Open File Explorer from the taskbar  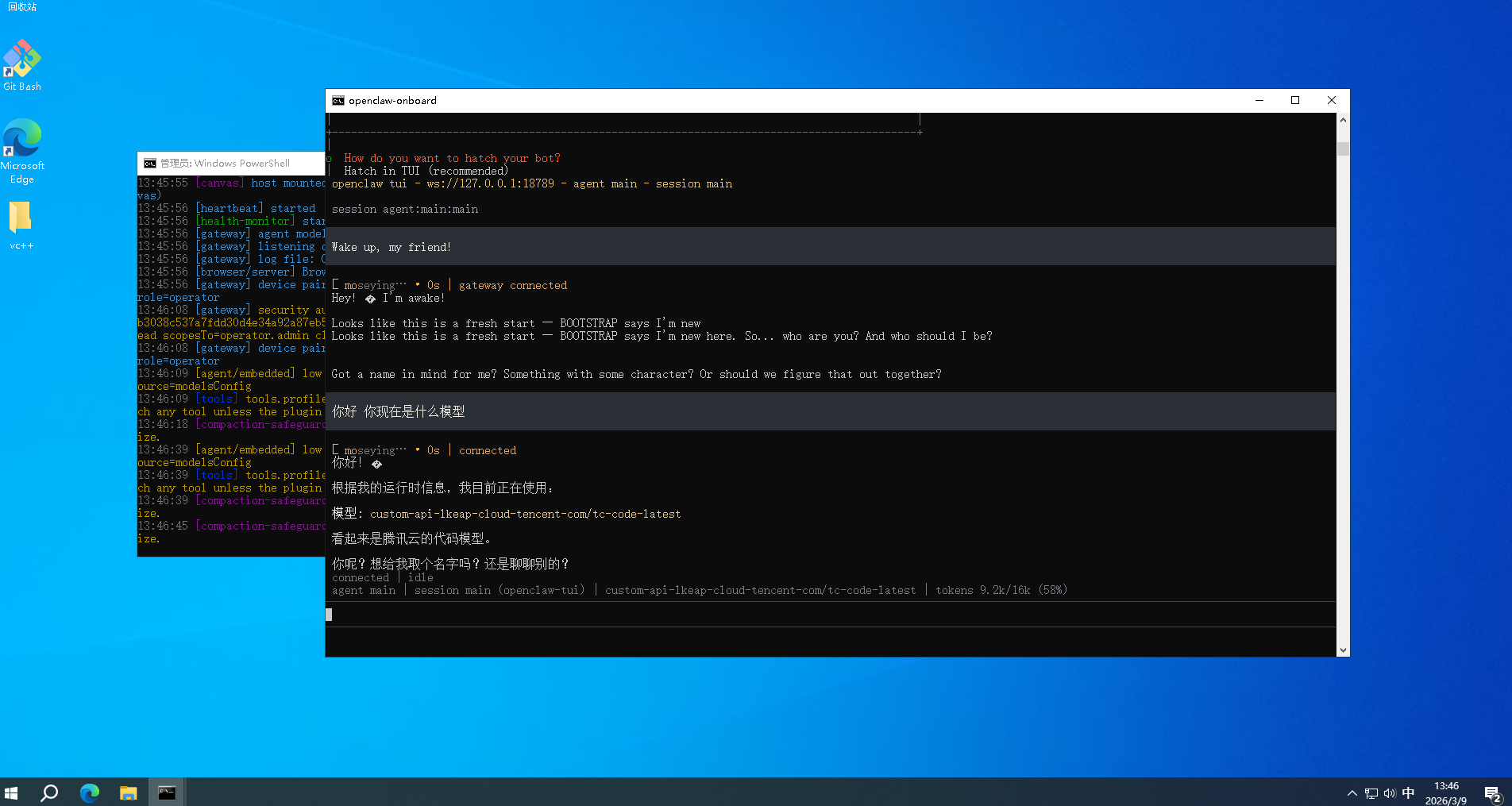[128, 793]
